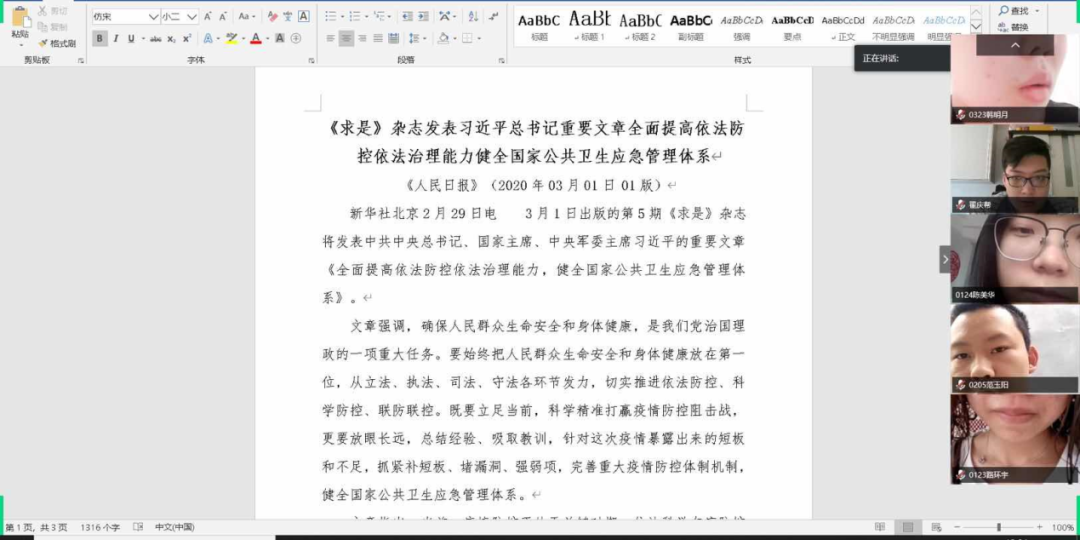Select the 标题 style
The width and height of the screenshot is (1080, 540).
(x=539, y=26)
